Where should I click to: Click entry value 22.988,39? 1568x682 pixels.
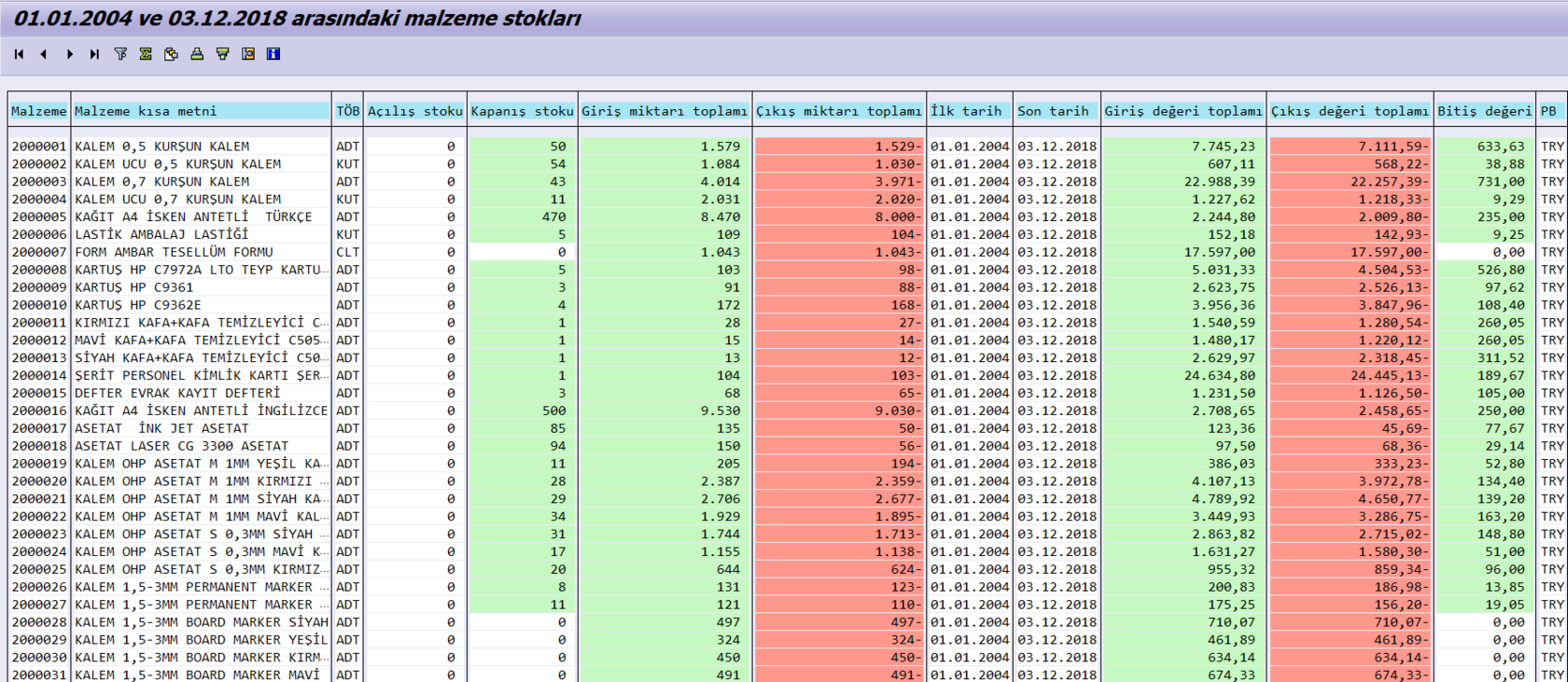[1220, 182]
